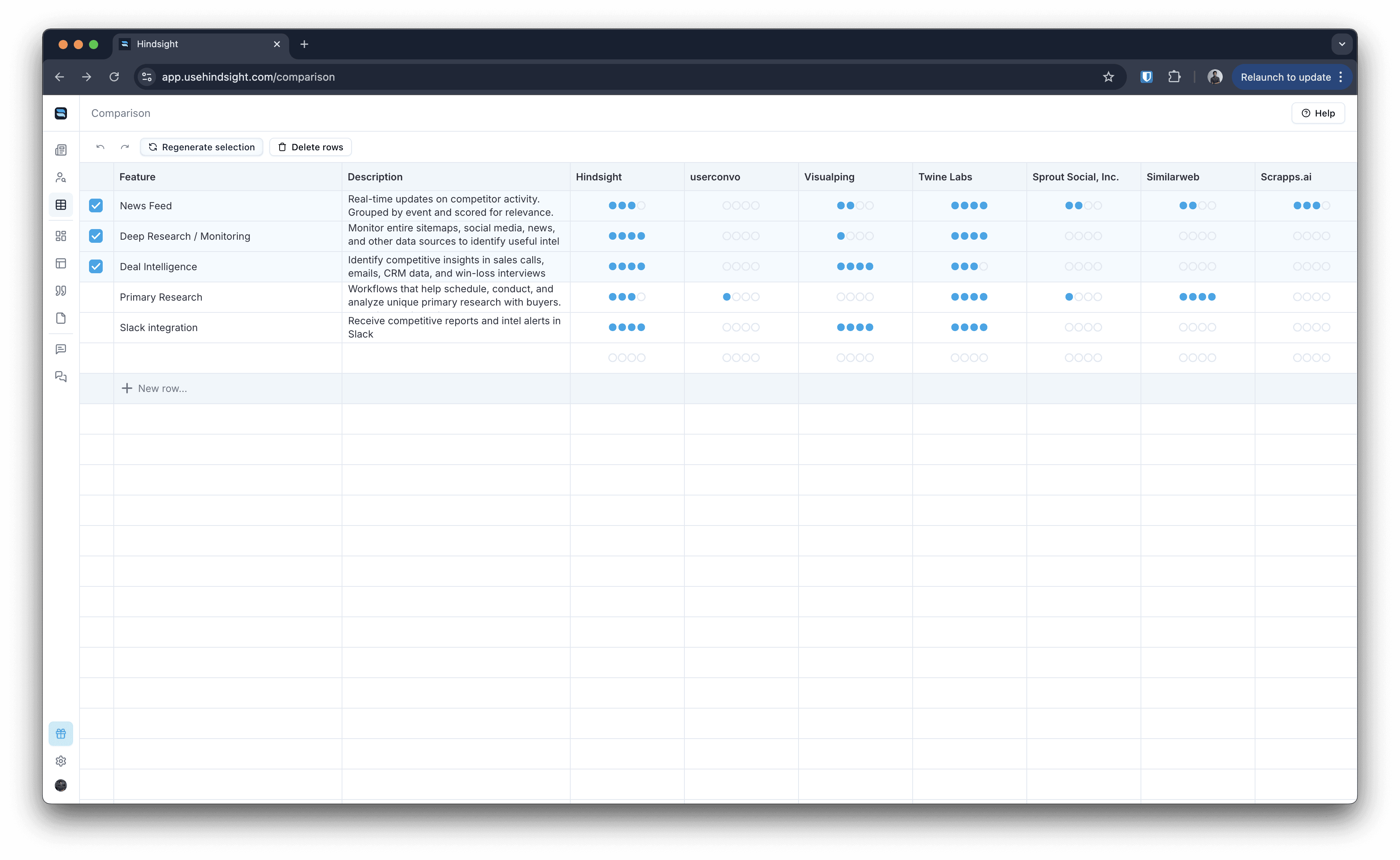Set userconvo rating dots for Primary Research
This screenshot has height=860, width=1400.
(x=741, y=297)
